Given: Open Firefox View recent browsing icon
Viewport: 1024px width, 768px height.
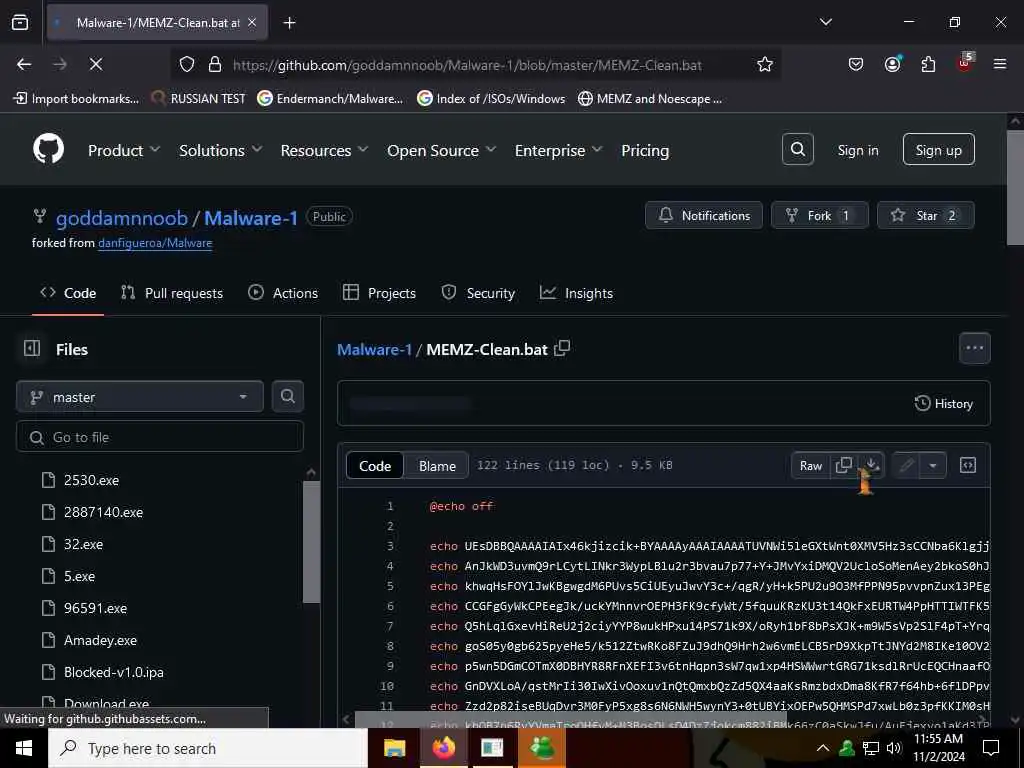Looking at the screenshot, I should pyautogui.click(x=20, y=23).
